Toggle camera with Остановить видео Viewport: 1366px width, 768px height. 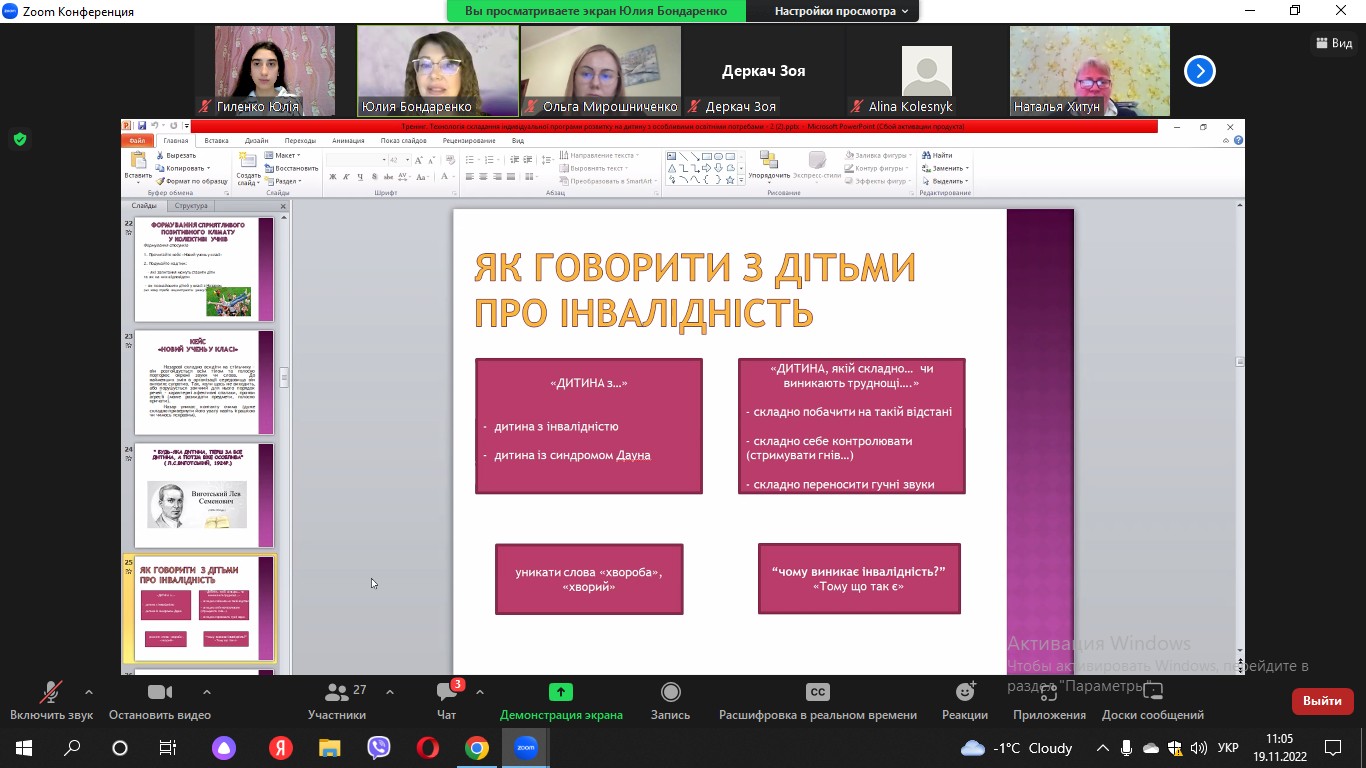[x=160, y=693]
